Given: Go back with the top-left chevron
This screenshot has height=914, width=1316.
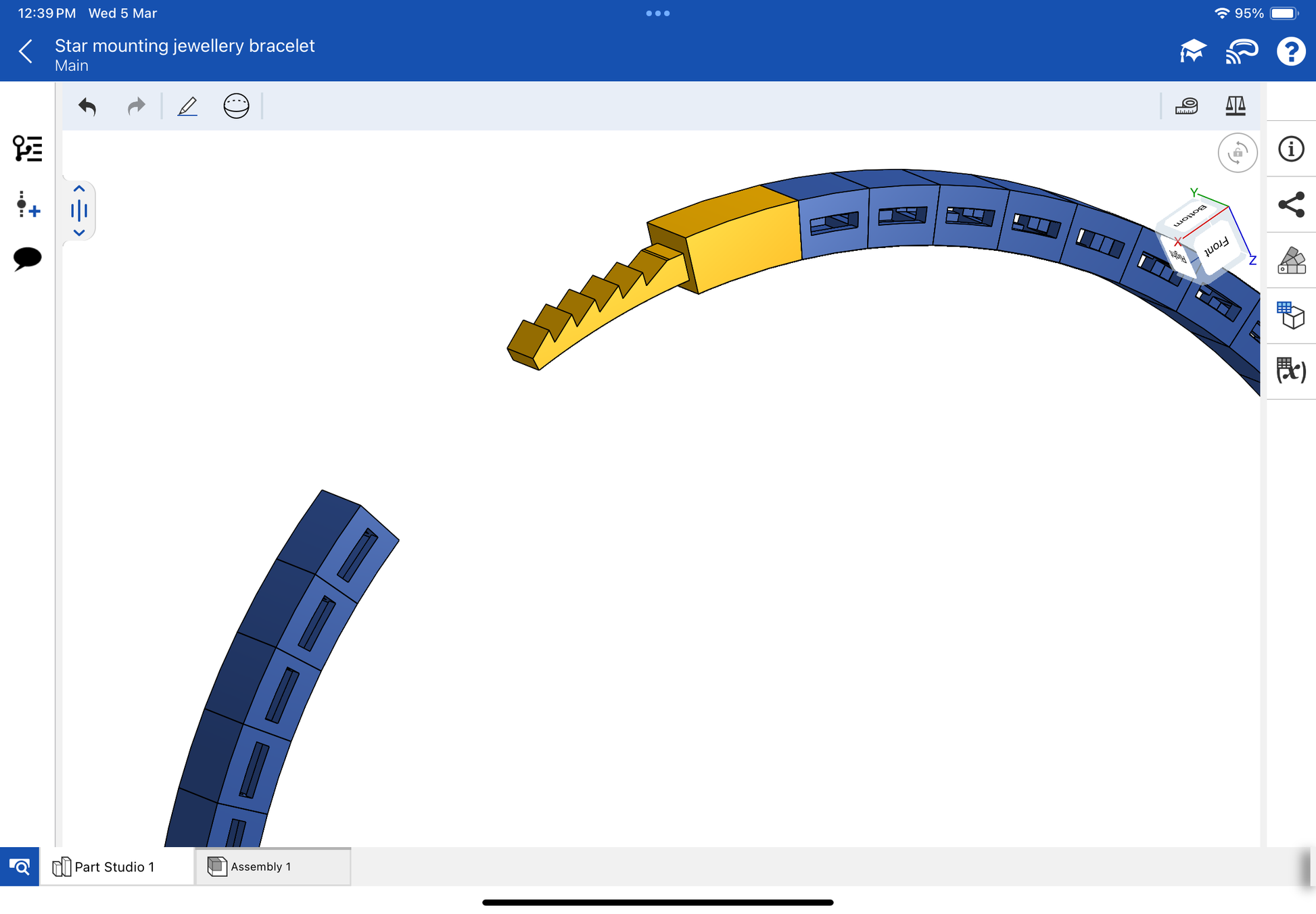Looking at the screenshot, I should coord(26,51).
